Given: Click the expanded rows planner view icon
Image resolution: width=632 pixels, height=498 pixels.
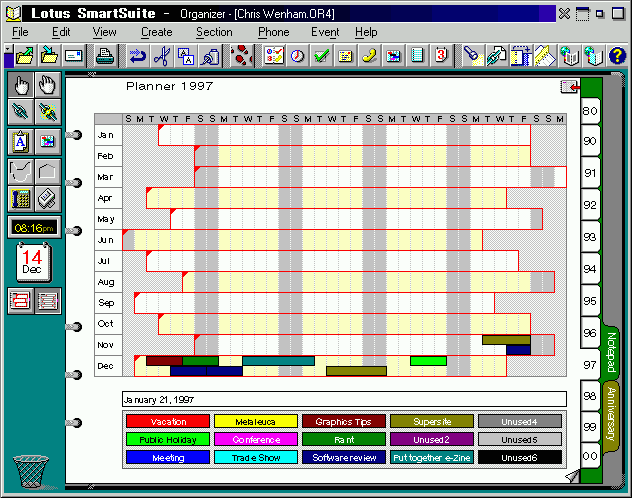Looking at the screenshot, I should coord(21,300).
